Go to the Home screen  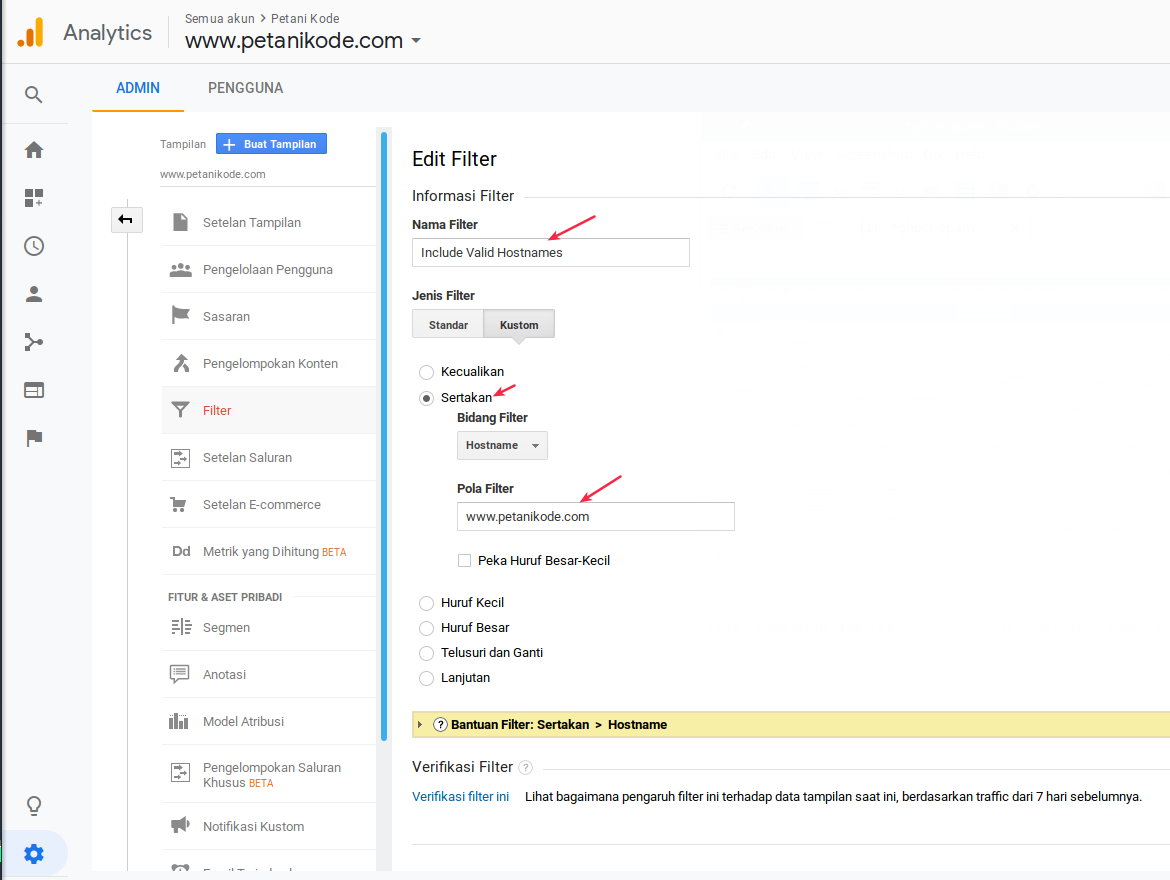34,149
